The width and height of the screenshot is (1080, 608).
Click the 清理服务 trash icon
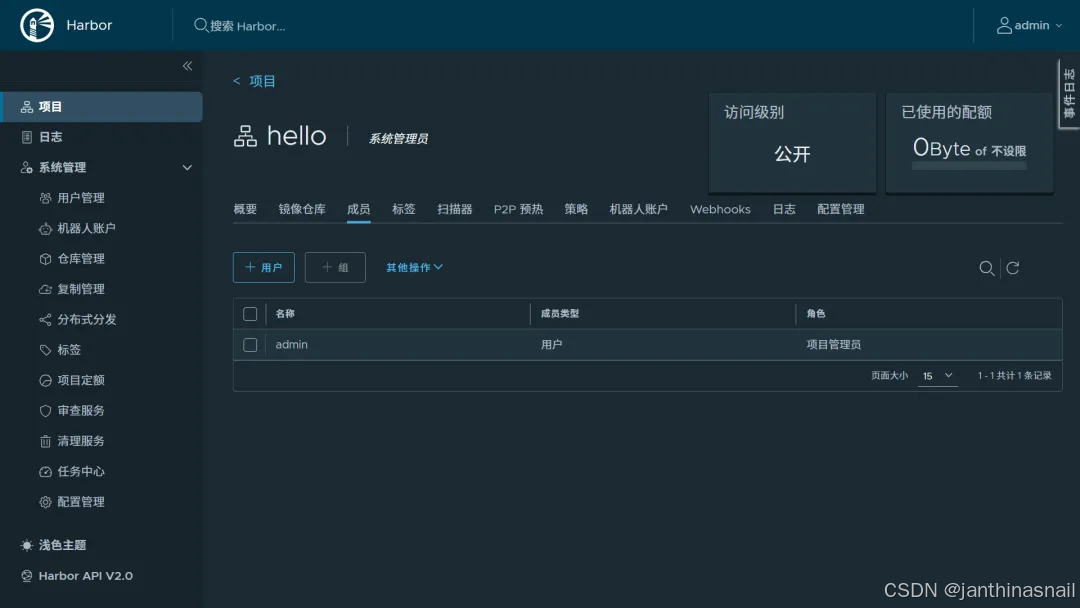click(x=45, y=441)
